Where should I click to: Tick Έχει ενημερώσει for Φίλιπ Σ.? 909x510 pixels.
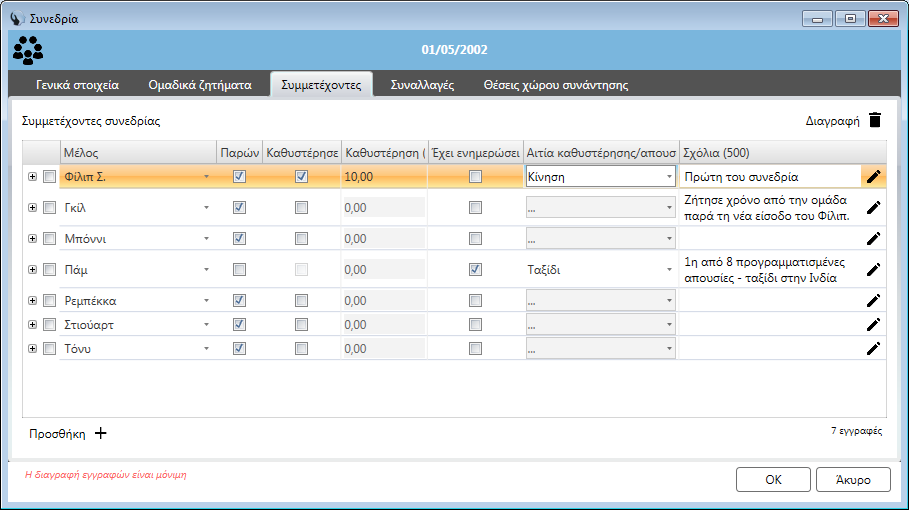[475, 177]
